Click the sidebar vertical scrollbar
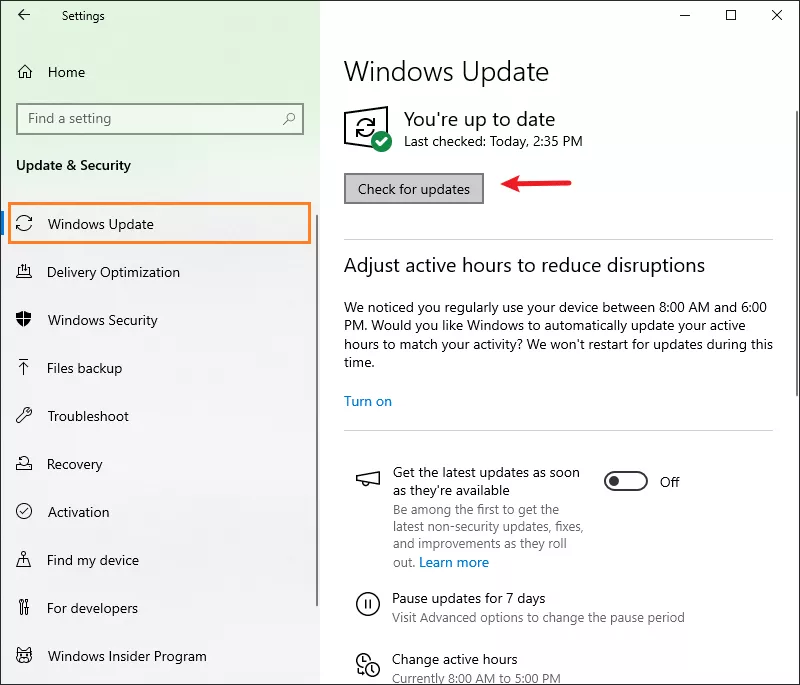The image size is (800, 685). click(x=317, y=410)
